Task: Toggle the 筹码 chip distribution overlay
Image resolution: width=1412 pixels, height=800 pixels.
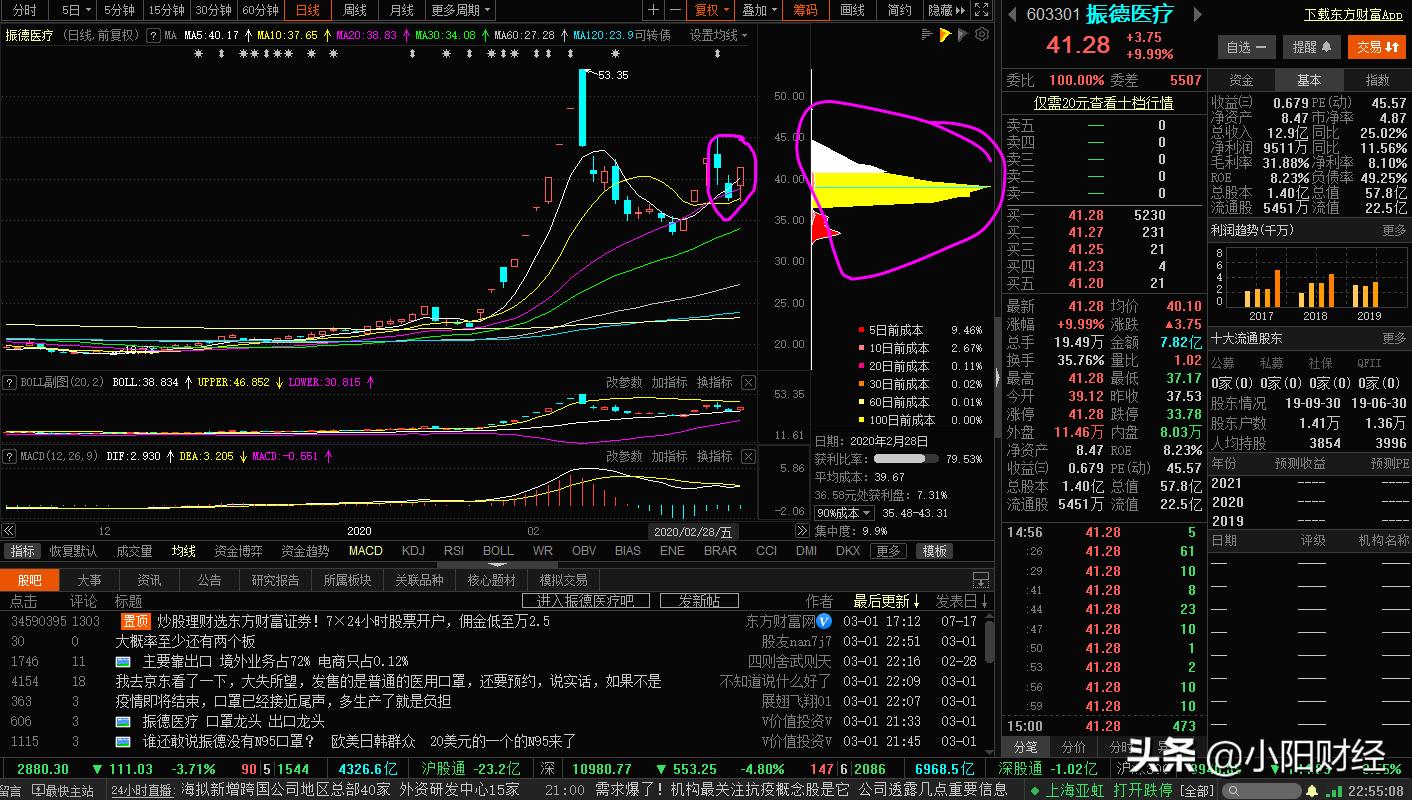Action: point(806,10)
